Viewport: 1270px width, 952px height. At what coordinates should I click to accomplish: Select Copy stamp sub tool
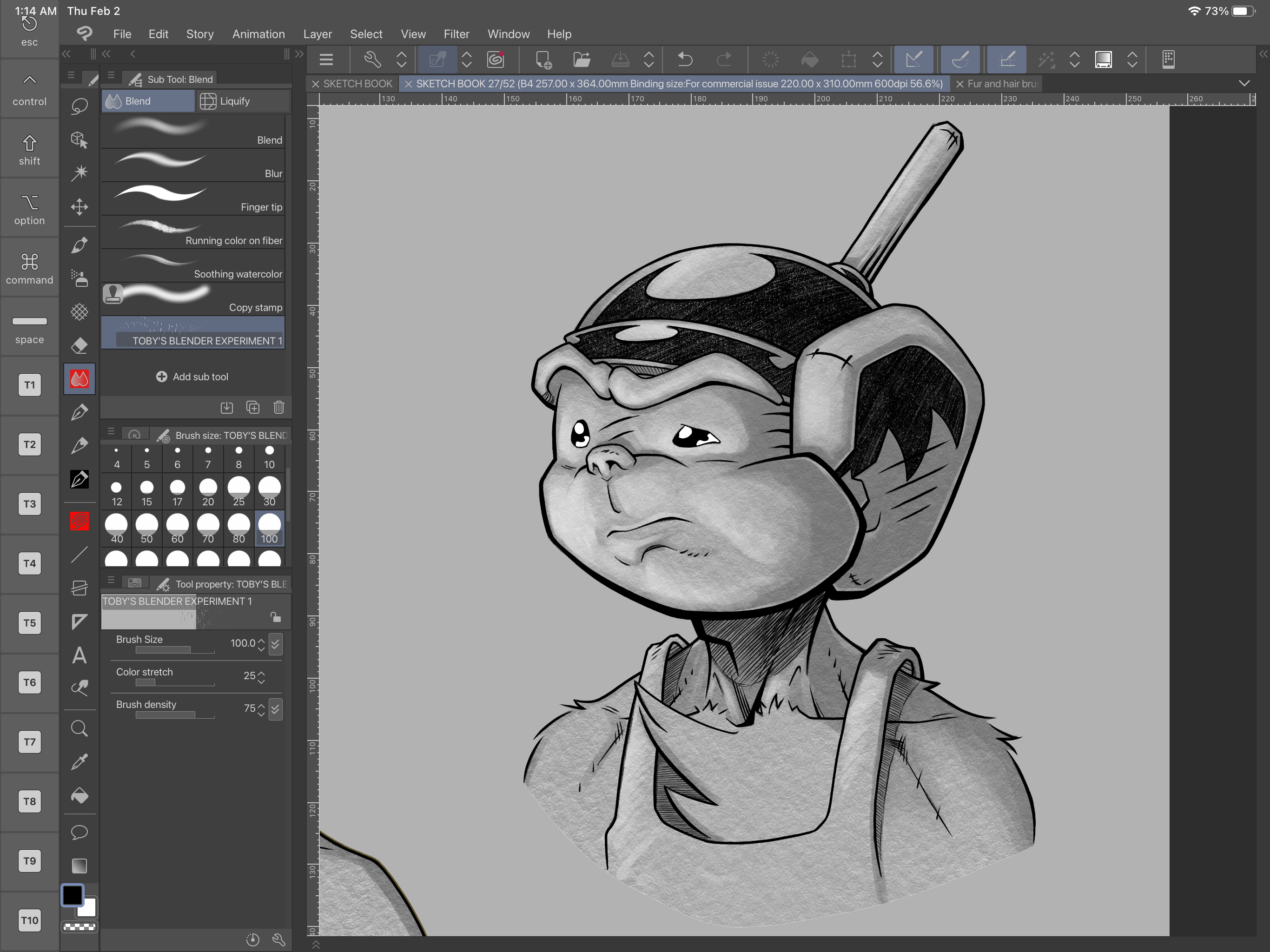tap(193, 299)
